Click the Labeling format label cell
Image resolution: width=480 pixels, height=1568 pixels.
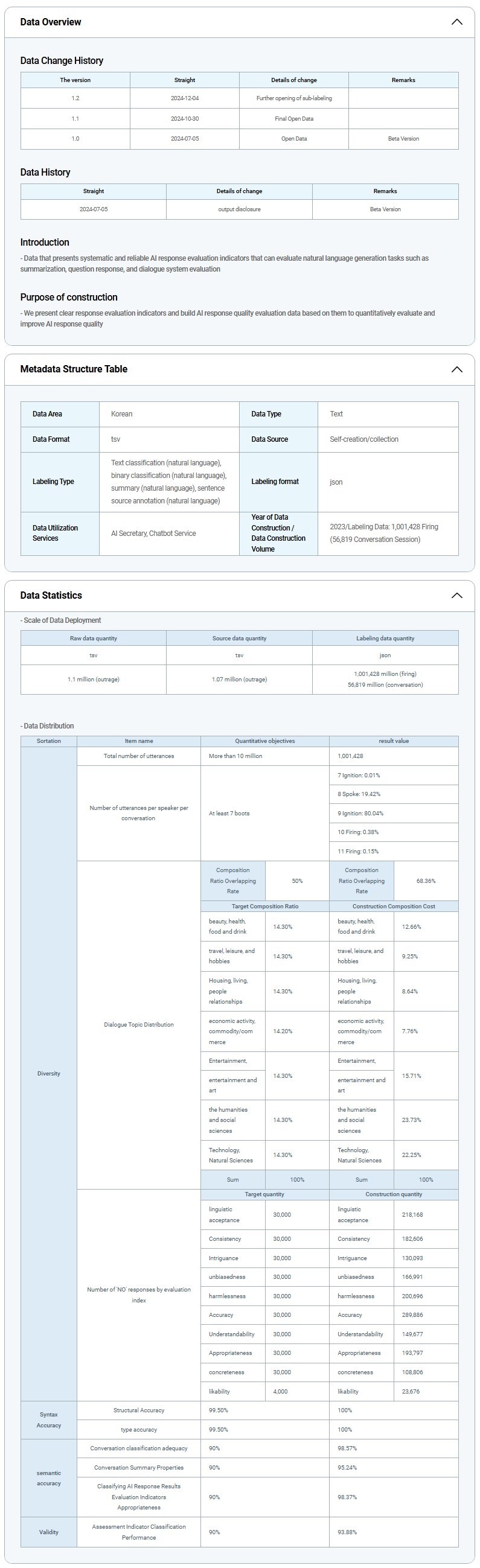[275, 482]
